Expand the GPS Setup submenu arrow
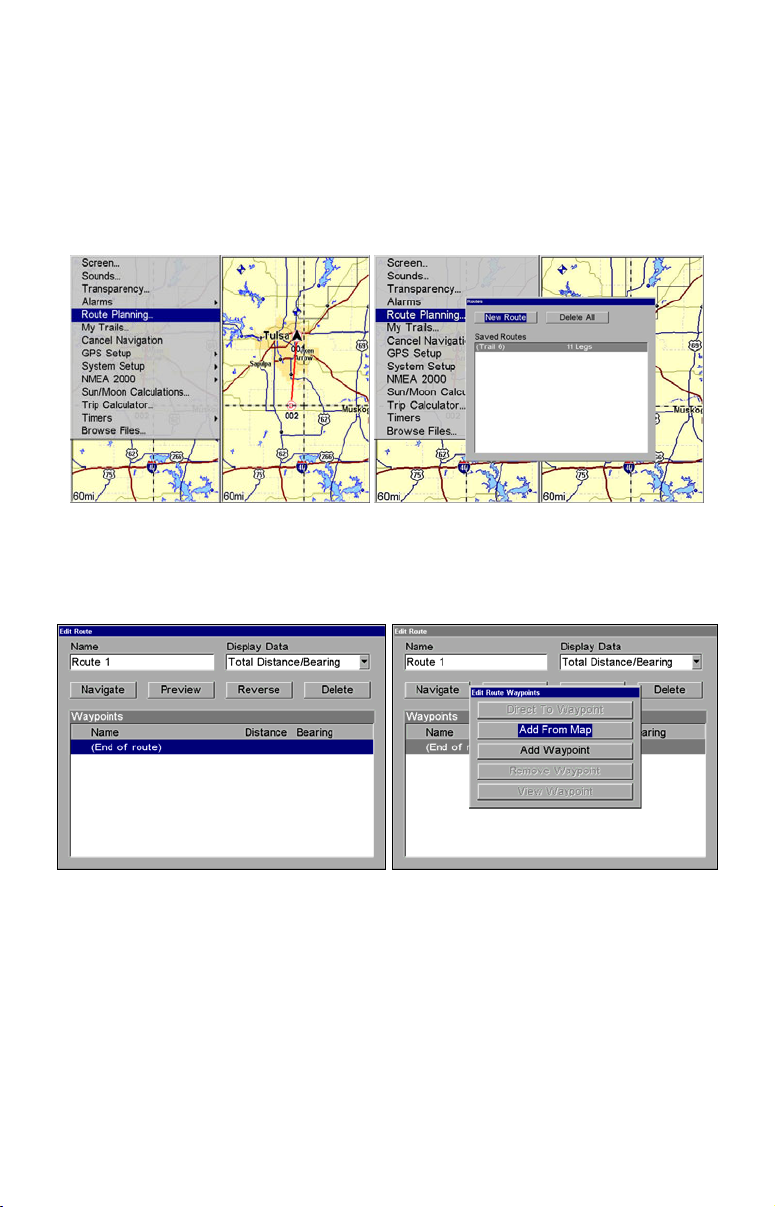The image size is (775, 1207). [215, 354]
